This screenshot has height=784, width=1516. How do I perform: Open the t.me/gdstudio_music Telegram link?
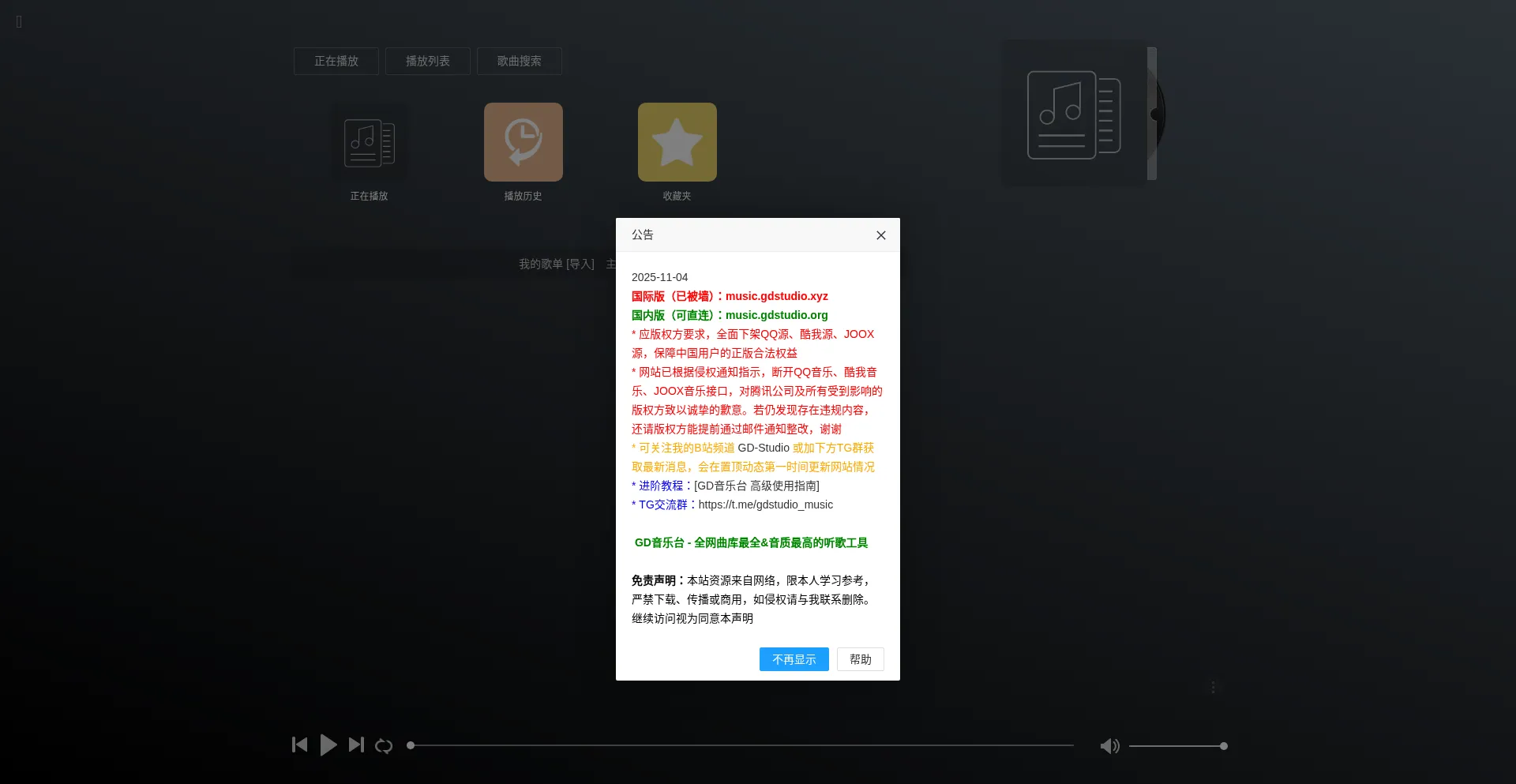click(766, 505)
